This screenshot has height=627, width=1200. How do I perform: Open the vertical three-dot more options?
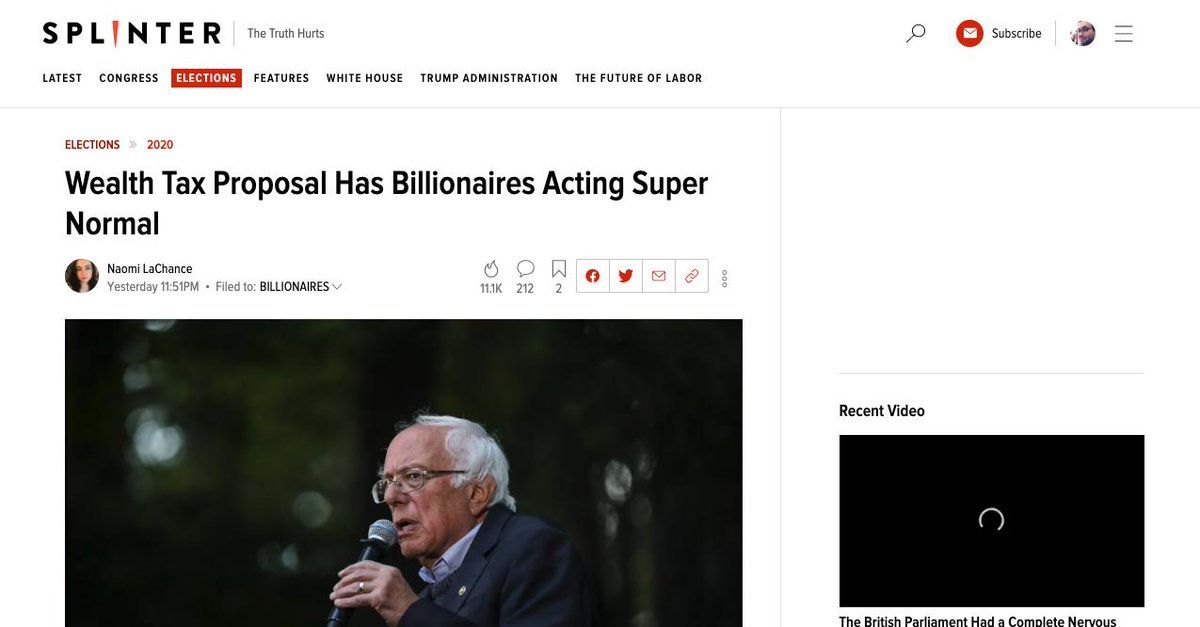[725, 278]
